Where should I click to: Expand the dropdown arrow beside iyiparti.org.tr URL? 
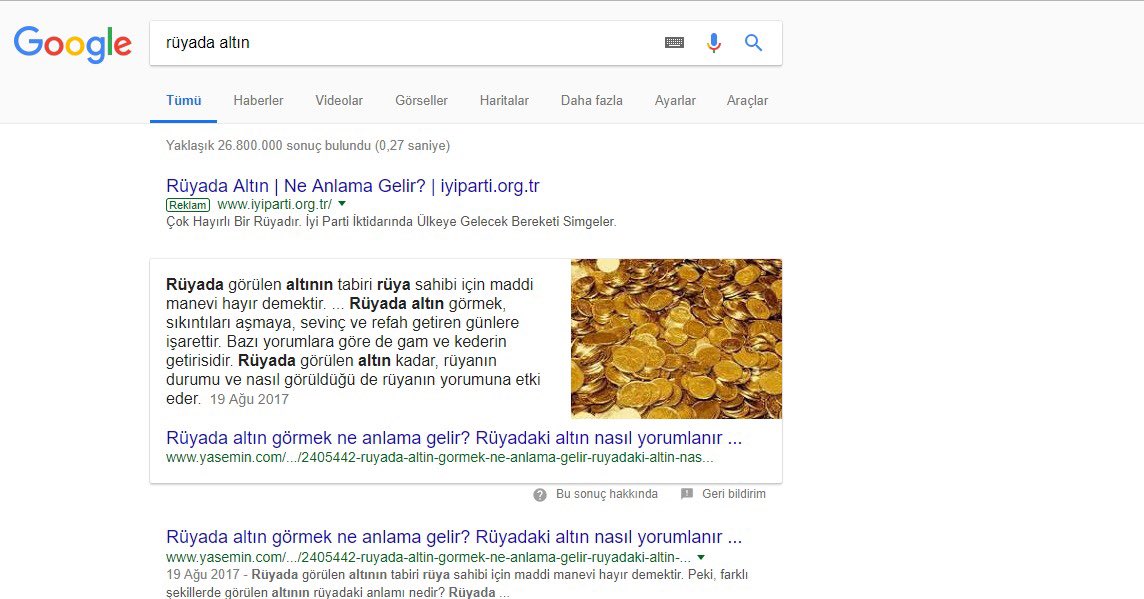click(x=341, y=204)
